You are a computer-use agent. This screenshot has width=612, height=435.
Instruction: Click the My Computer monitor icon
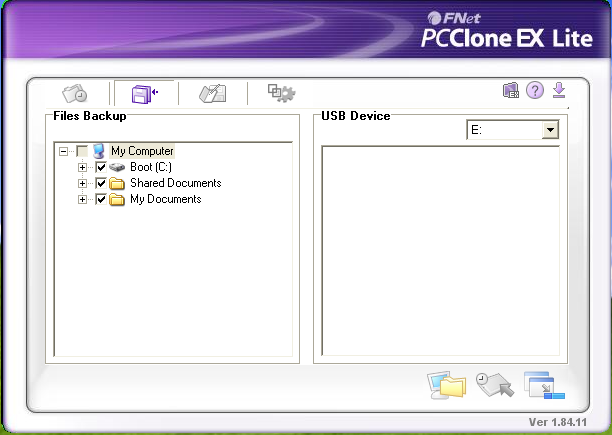[99, 151]
